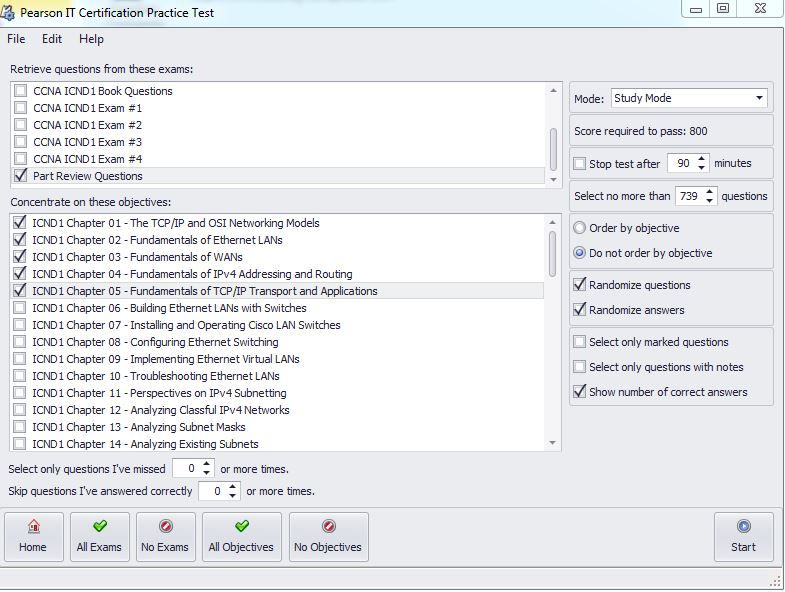Check ICND1 Chapter 09 objective checkbox

click(x=20, y=359)
